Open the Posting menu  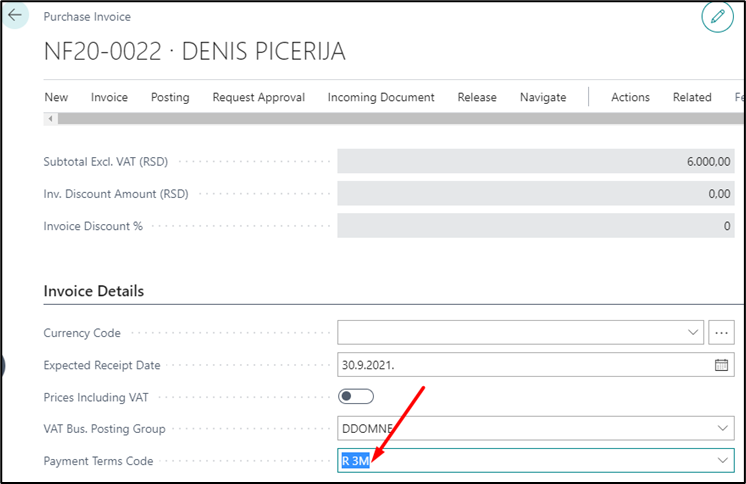[x=170, y=97]
